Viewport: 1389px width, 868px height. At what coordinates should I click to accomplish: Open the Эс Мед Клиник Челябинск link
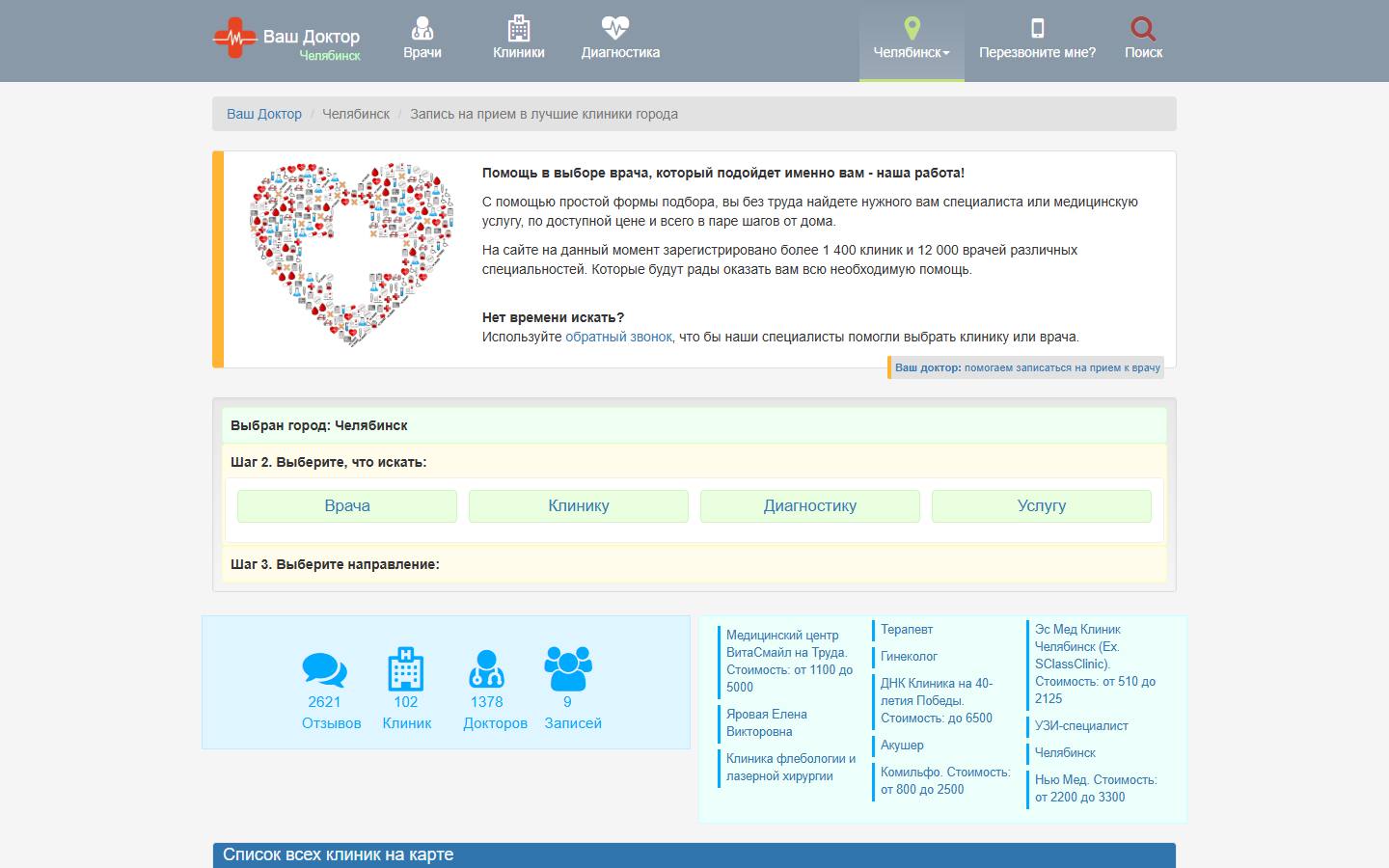pos(1095,664)
